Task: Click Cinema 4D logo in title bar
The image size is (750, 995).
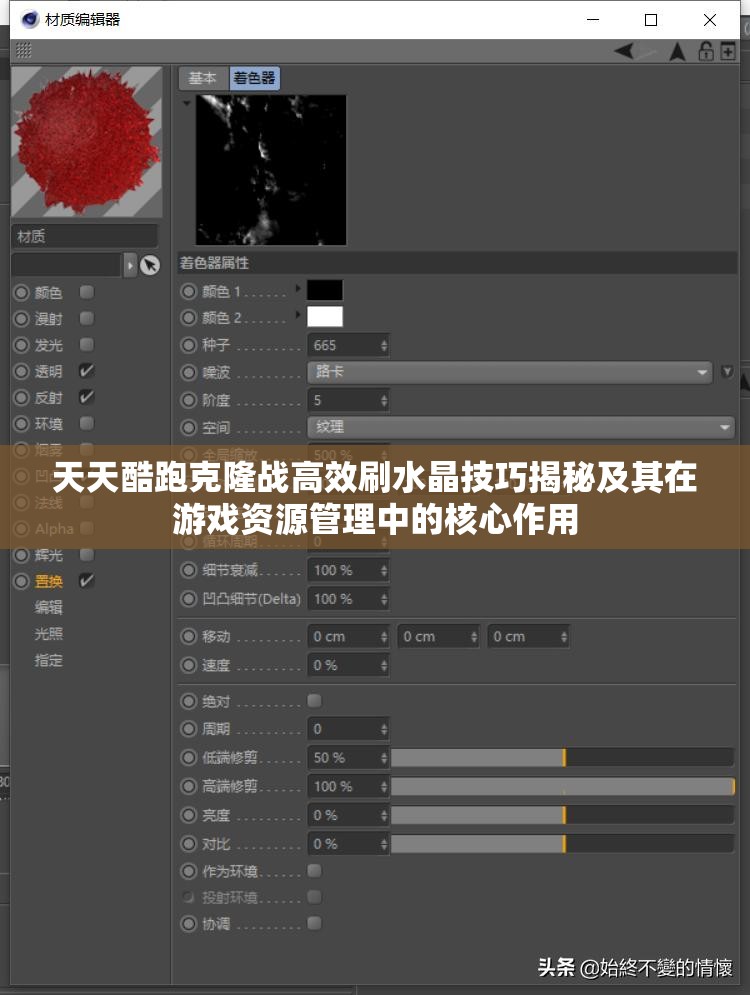Action: (x=29, y=20)
